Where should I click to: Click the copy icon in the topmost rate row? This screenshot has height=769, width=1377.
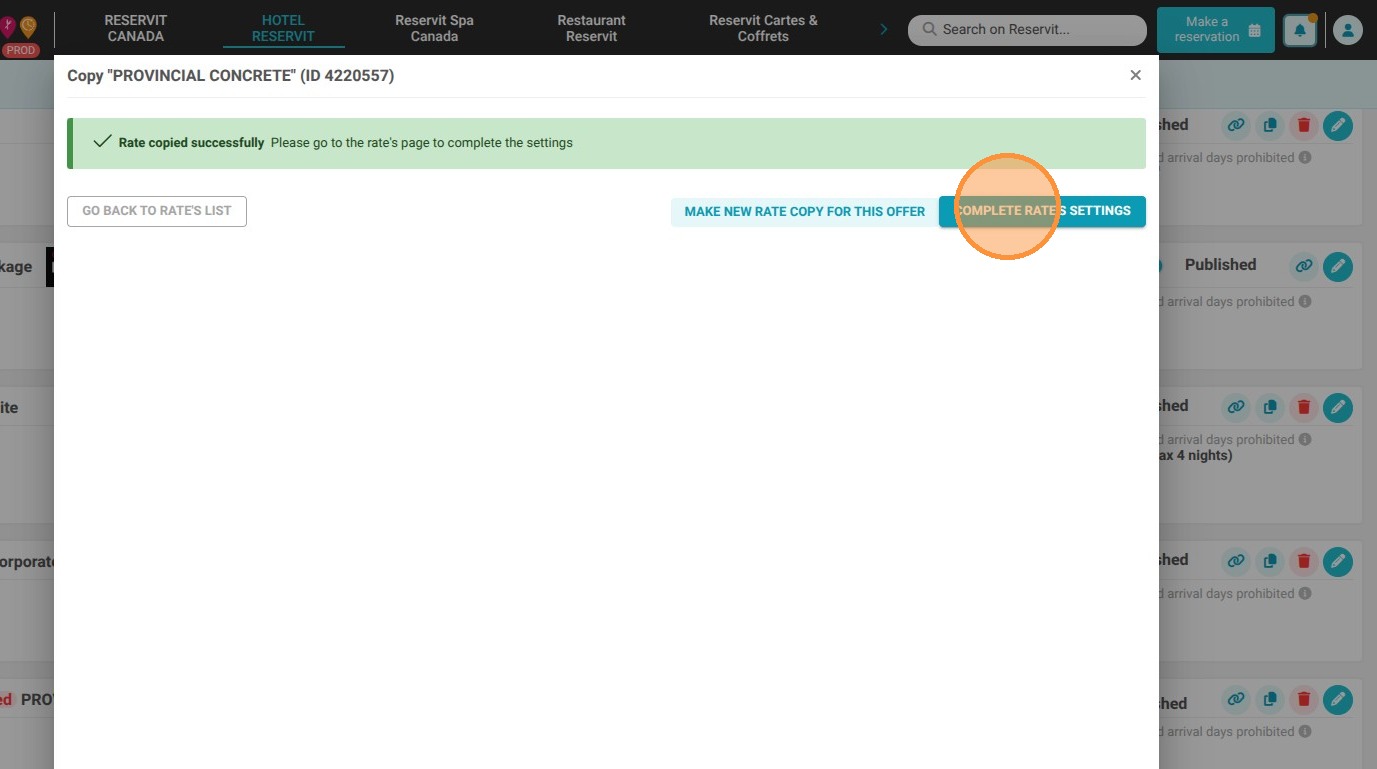(x=1270, y=126)
